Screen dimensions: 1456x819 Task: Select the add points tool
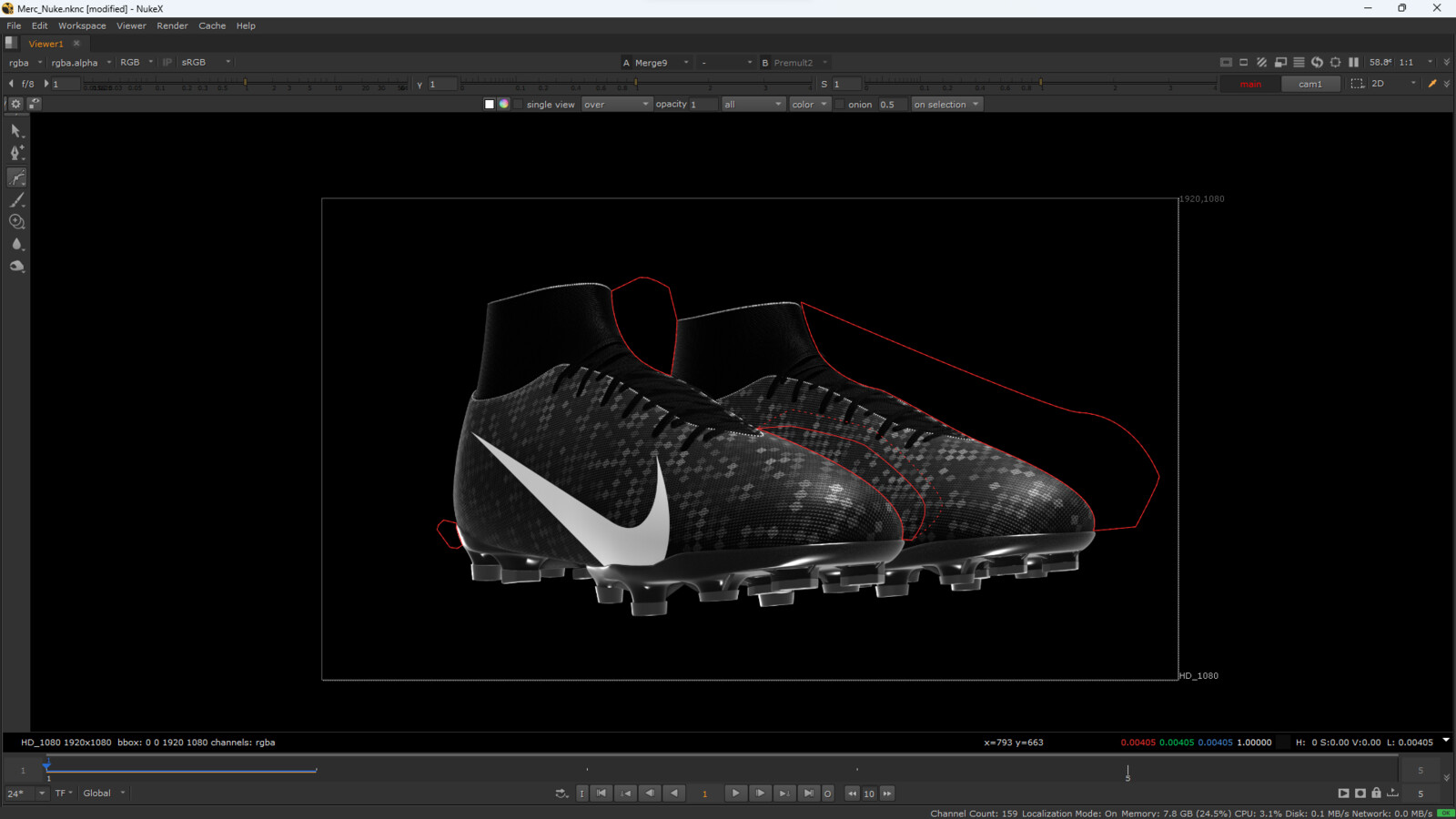[16, 153]
